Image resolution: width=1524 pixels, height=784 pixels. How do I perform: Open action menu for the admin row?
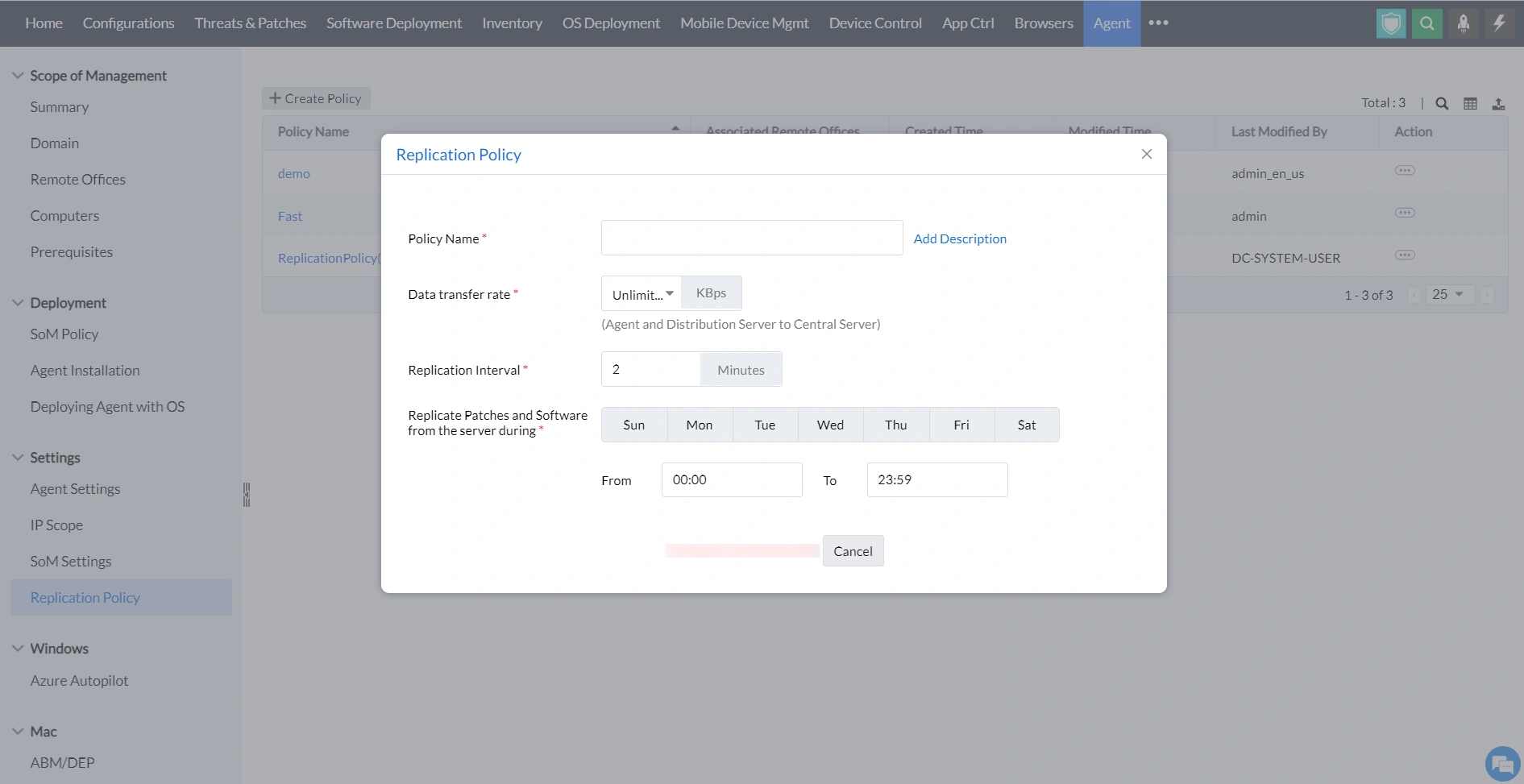(x=1405, y=214)
